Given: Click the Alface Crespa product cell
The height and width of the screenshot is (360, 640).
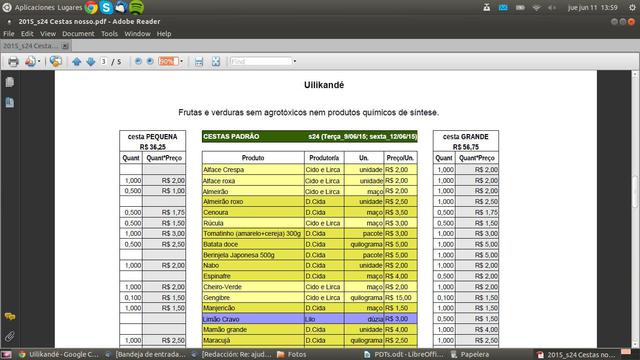Looking at the screenshot, I should click(253, 169).
